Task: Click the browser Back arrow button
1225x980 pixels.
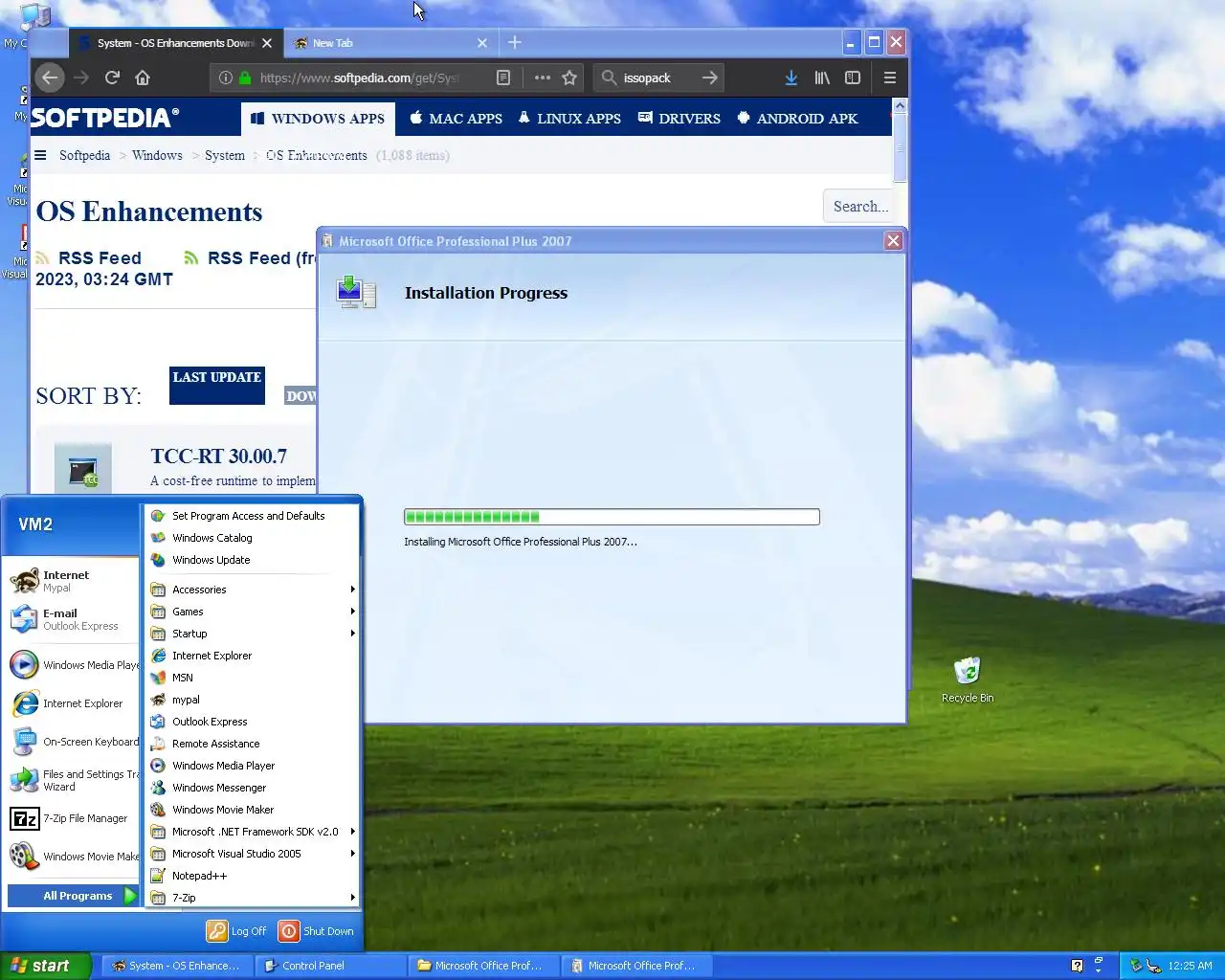Action: coord(51,78)
